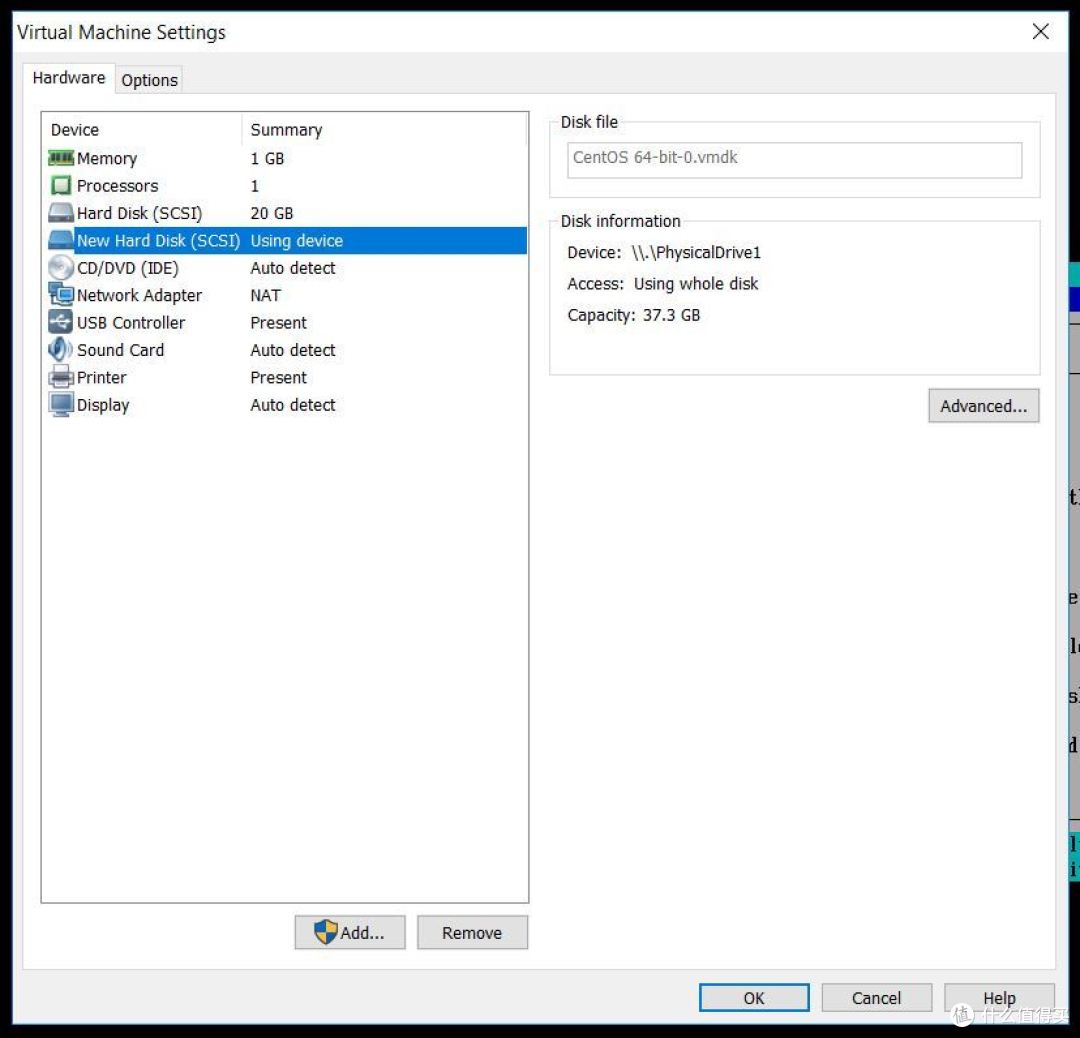Image resolution: width=1080 pixels, height=1038 pixels.
Task: Select Display row label
Action: (x=103, y=405)
